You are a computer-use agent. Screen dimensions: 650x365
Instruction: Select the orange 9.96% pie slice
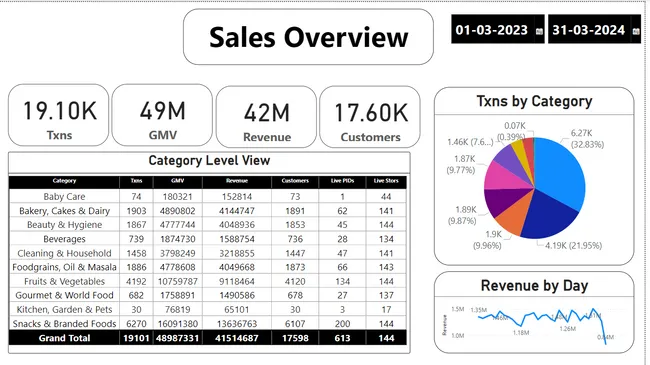coord(513,216)
